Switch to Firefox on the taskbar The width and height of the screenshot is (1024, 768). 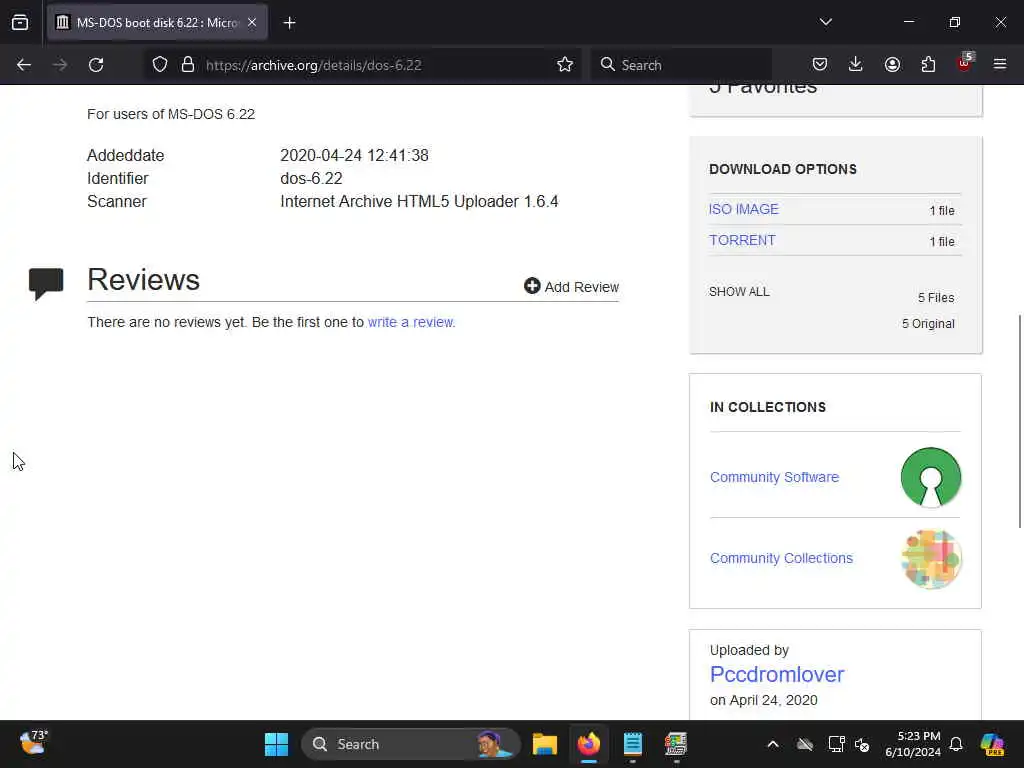(x=588, y=744)
